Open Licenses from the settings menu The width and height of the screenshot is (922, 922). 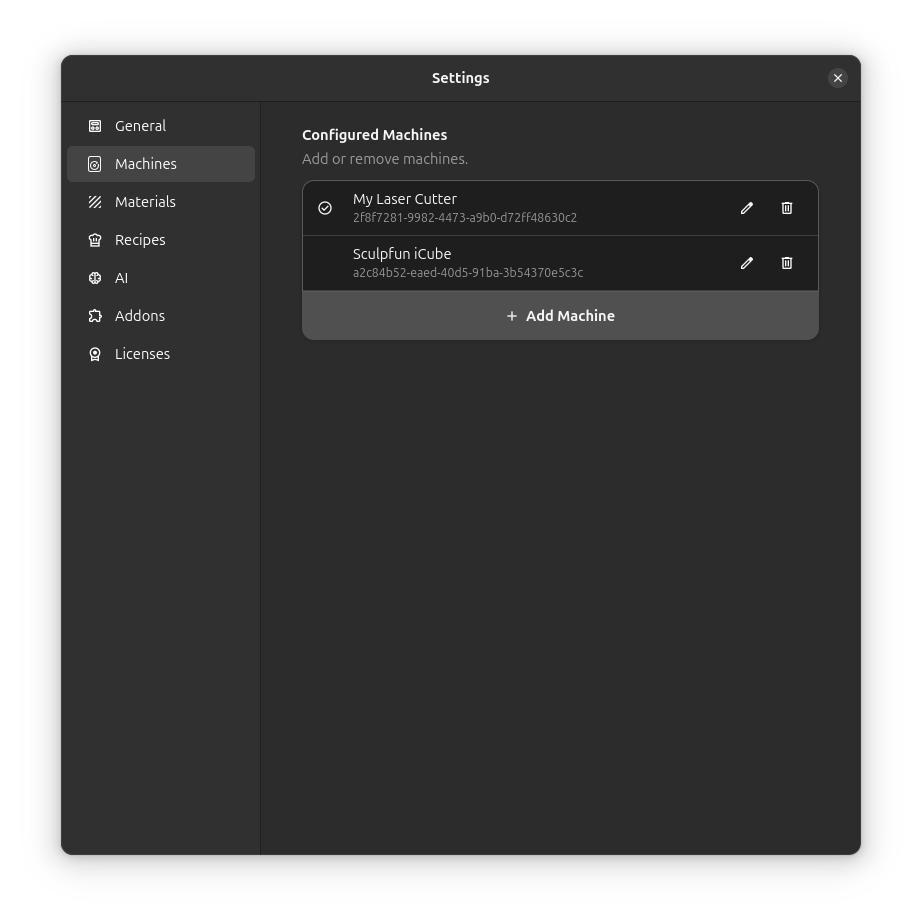tap(142, 353)
